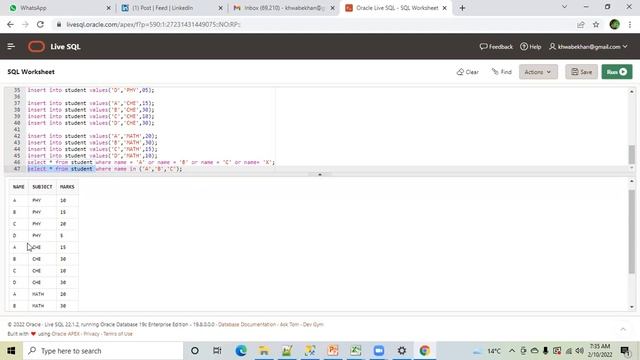Go forward in browser history
Viewport: 640px width, 360px height.
[25, 24]
